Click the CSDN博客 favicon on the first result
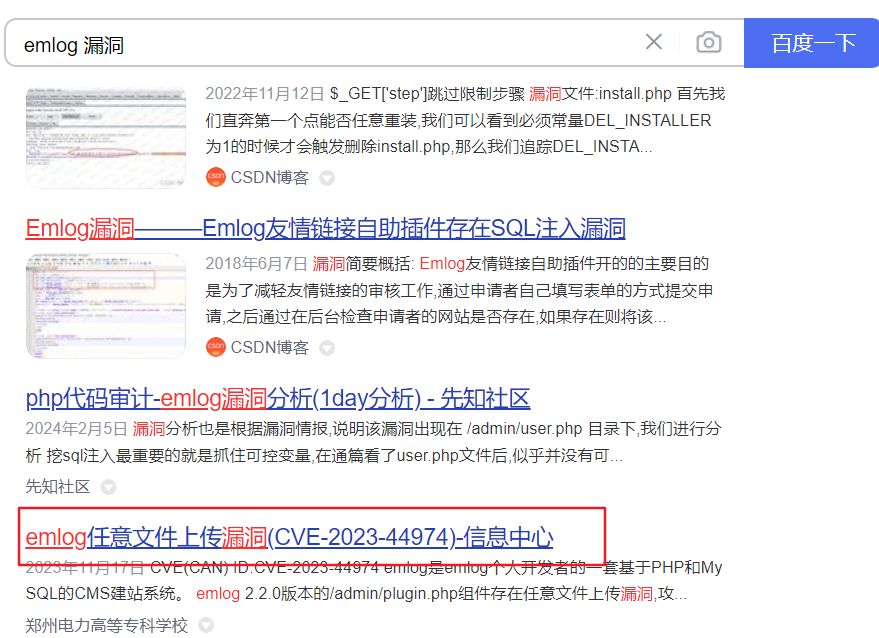The image size is (879, 638). click(214, 177)
